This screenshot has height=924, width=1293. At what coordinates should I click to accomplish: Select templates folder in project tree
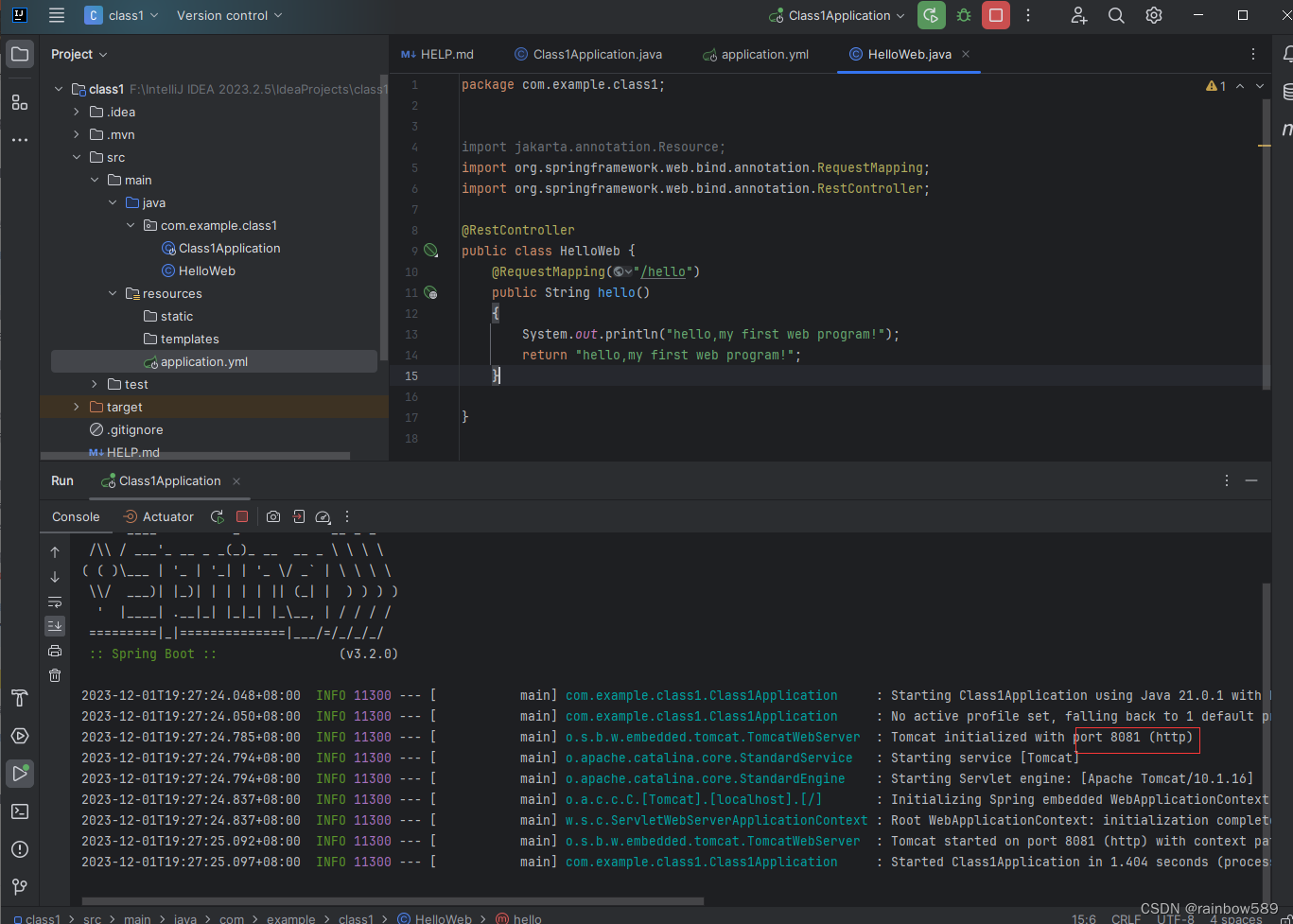pos(189,339)
